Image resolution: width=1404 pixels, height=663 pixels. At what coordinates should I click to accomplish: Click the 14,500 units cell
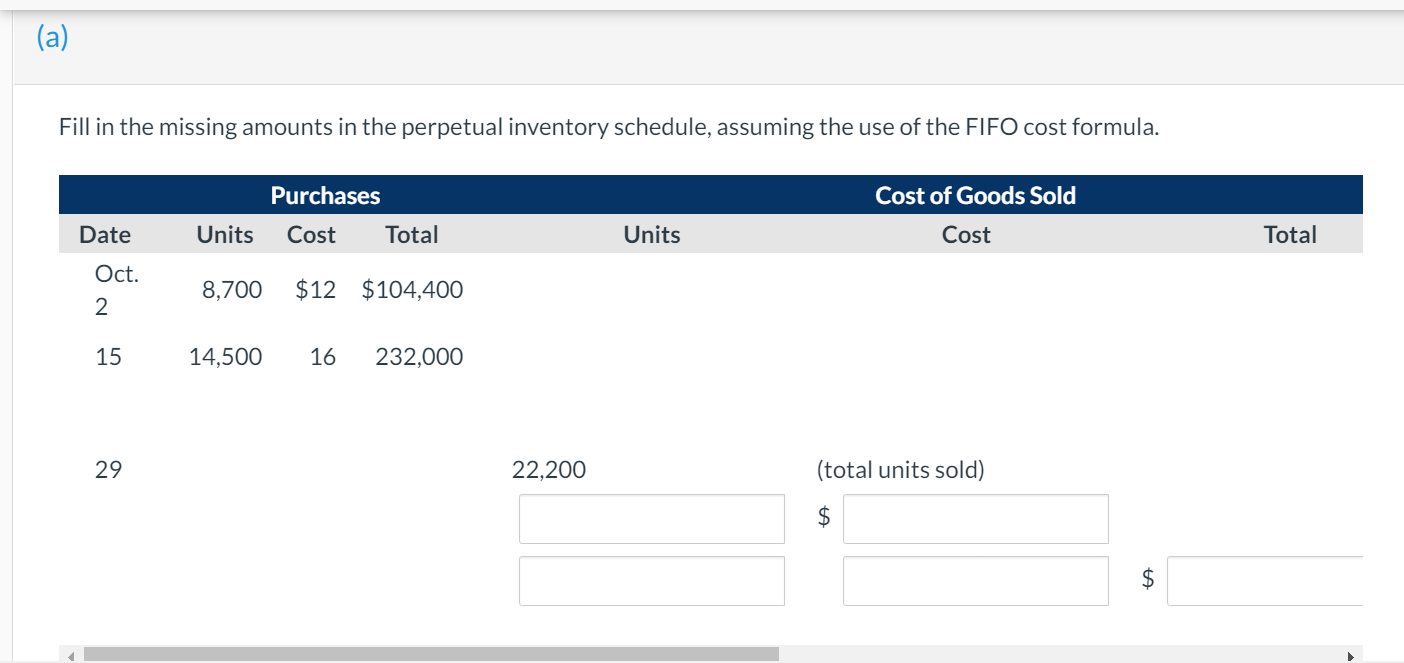pos(226,357)
